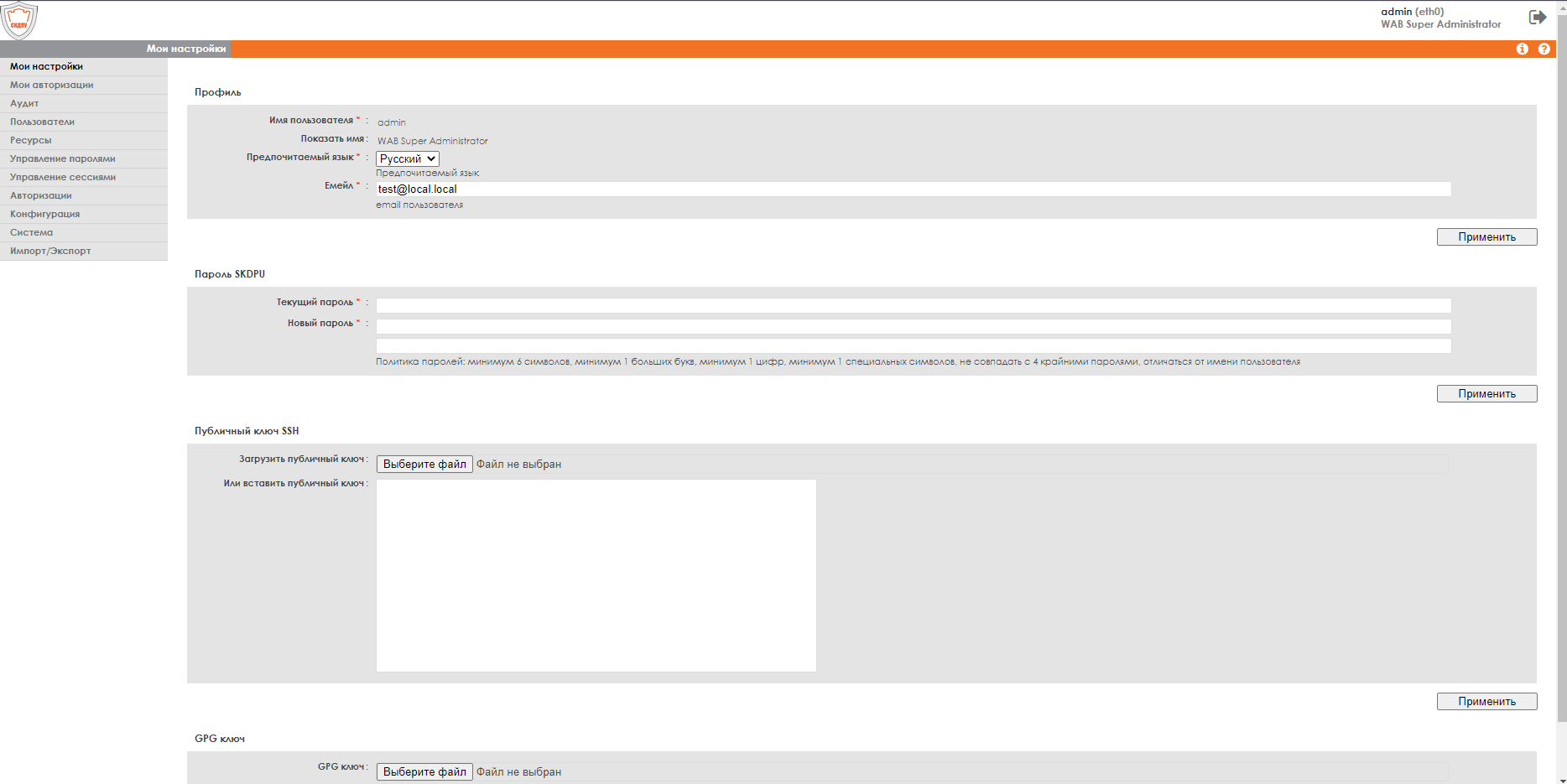Choose file for GPG key
This screenshot has width=1567, height=784.
424,772
